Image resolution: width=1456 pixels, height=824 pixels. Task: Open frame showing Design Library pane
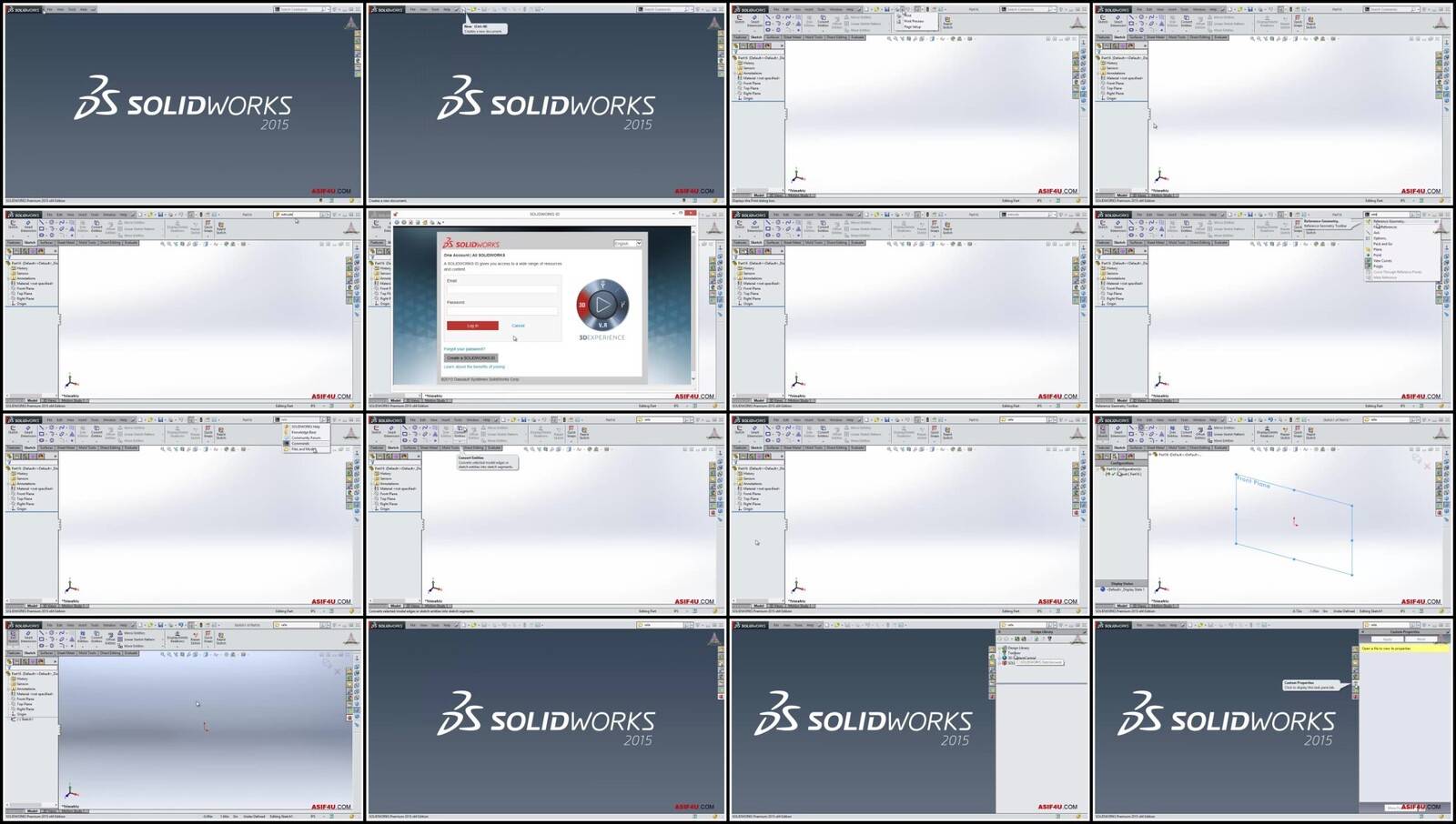click(909, 719)
